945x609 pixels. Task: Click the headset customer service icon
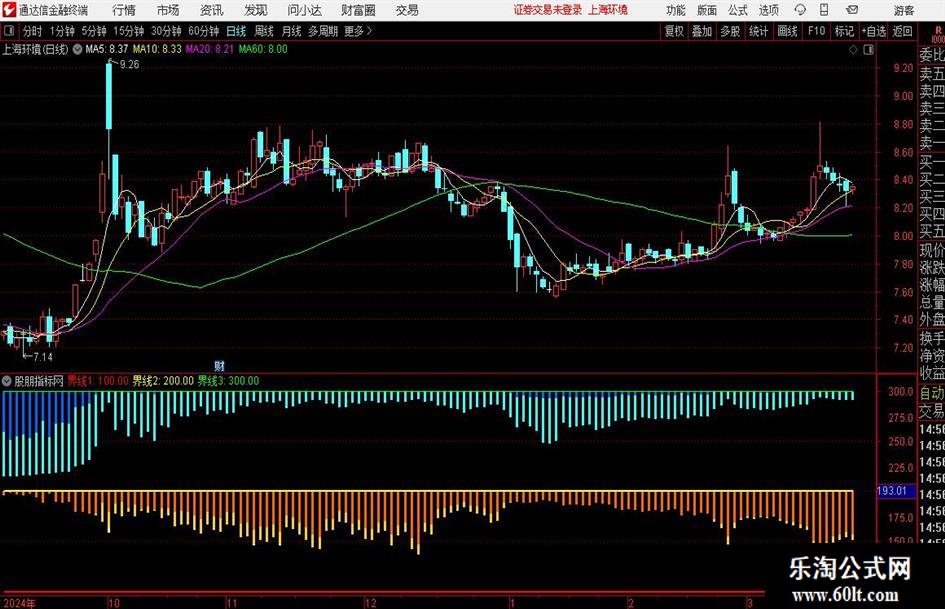tap(800, 10)
